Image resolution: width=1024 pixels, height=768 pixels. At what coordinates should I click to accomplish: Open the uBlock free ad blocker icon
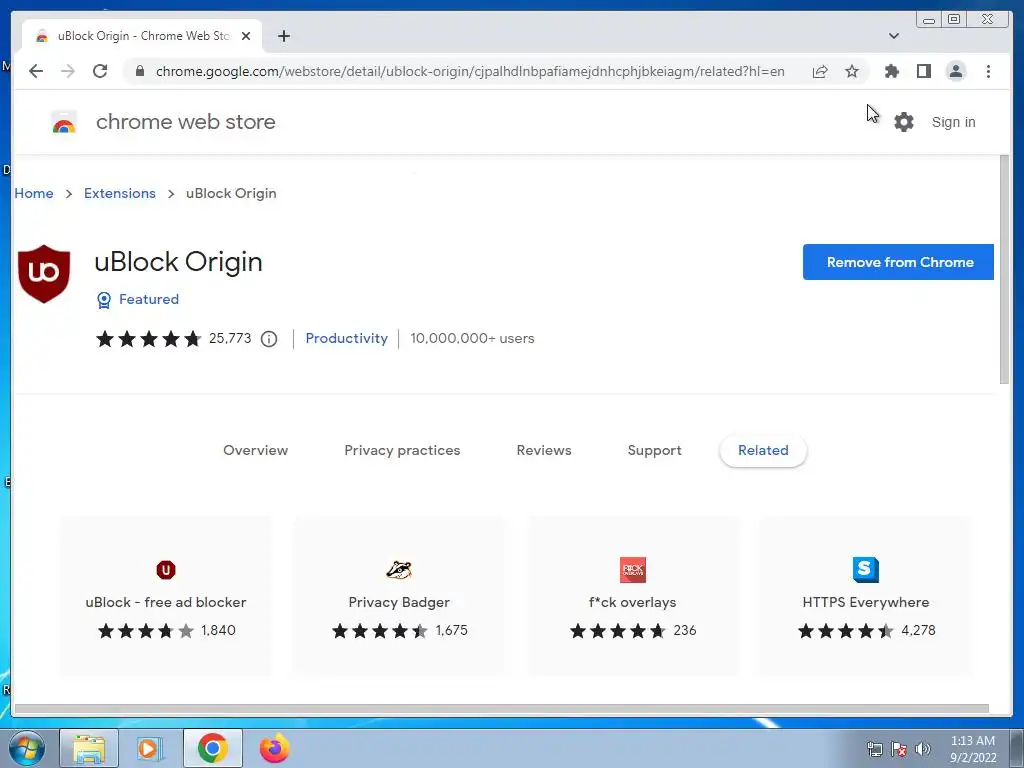166,569
